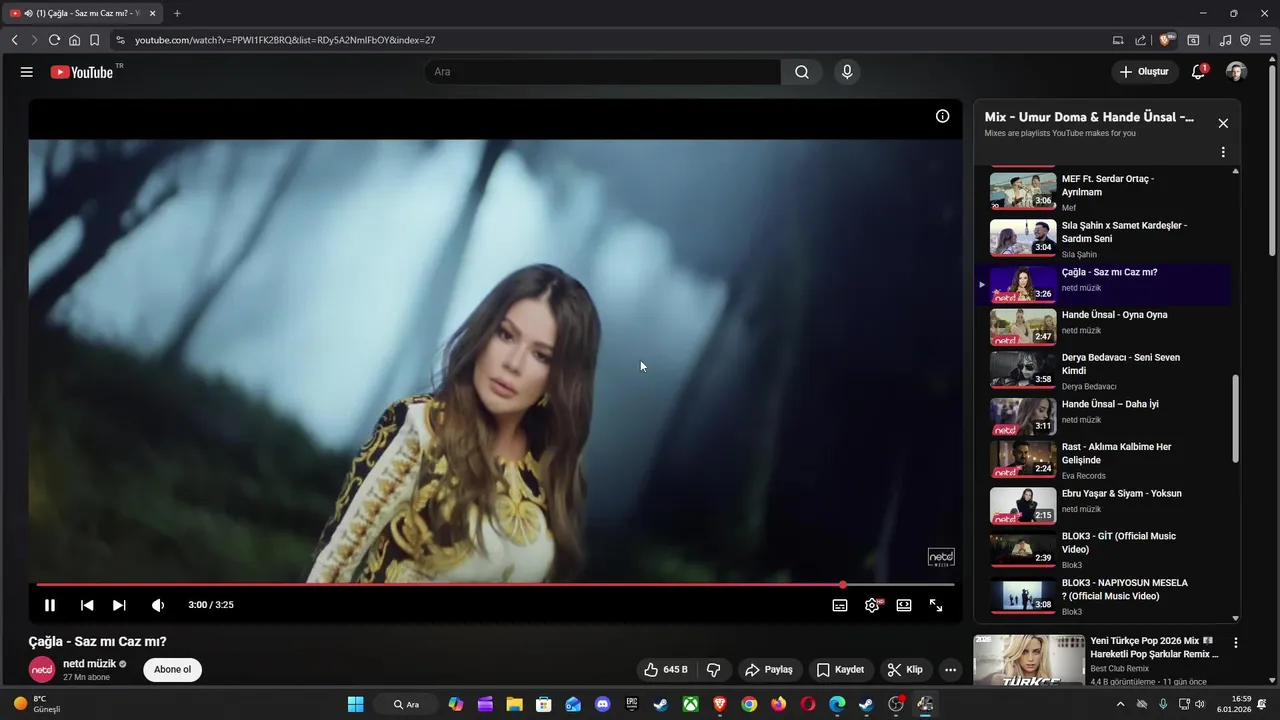Screen dimensions: 1280x720
Task: Open Opera from the taskbar
Action: point(808,704)
